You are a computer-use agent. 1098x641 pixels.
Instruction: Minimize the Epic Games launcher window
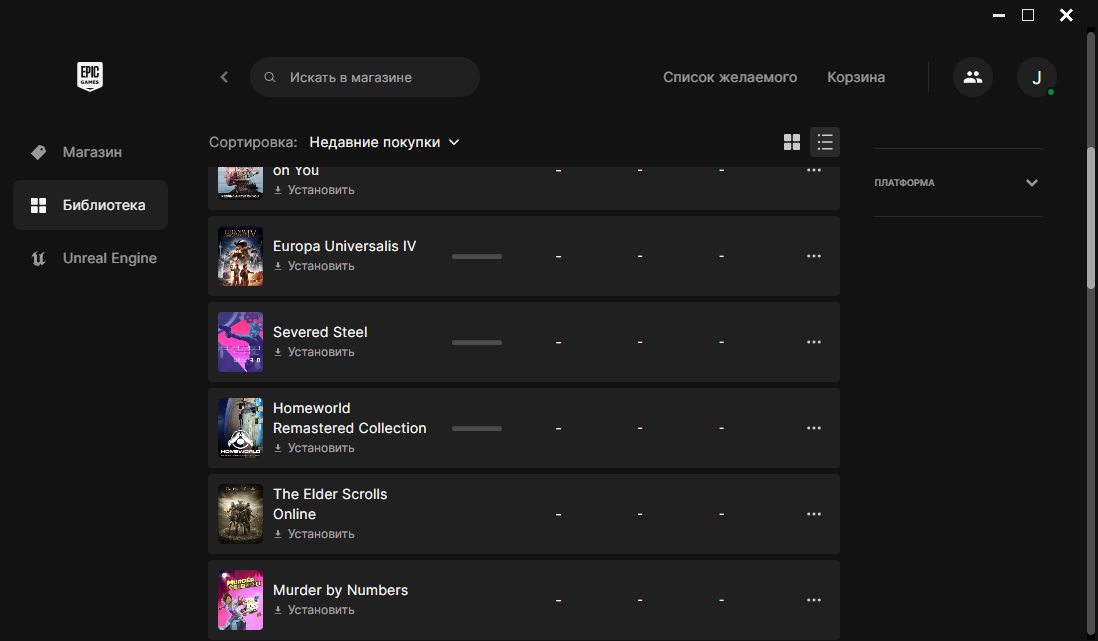click(999, 15)
